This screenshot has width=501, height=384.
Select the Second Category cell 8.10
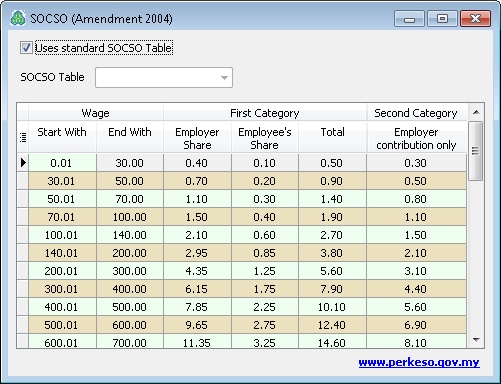pyautogui.click(x=416, y=341)
